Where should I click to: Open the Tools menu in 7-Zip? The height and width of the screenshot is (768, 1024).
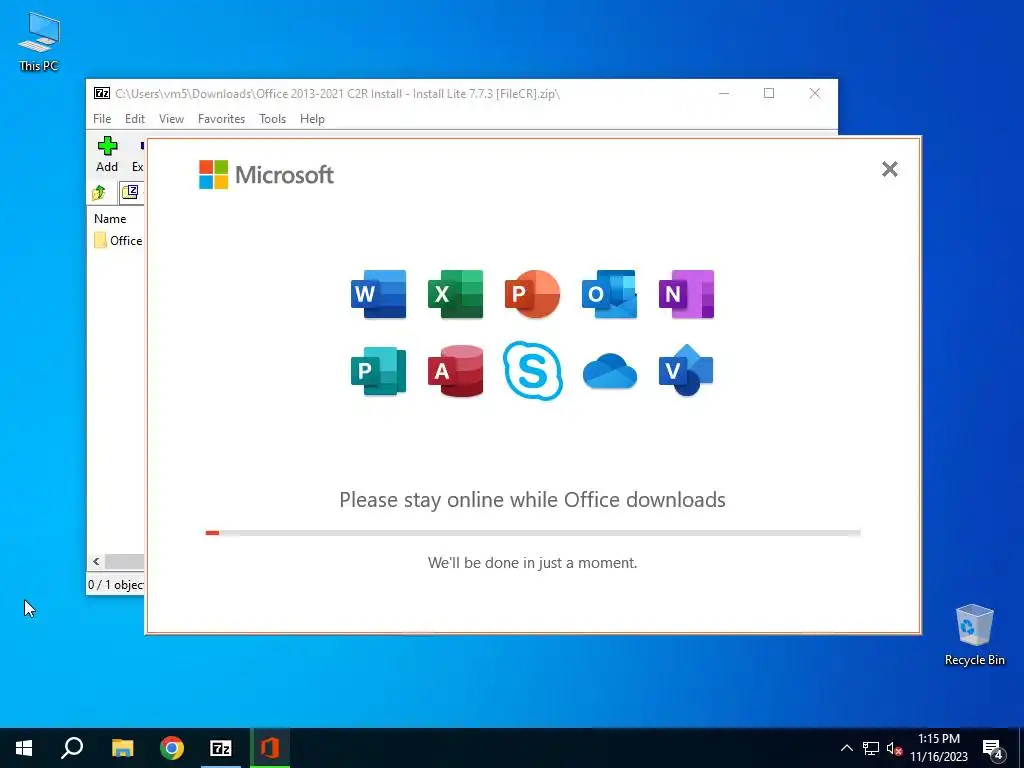tap(272, 119)
